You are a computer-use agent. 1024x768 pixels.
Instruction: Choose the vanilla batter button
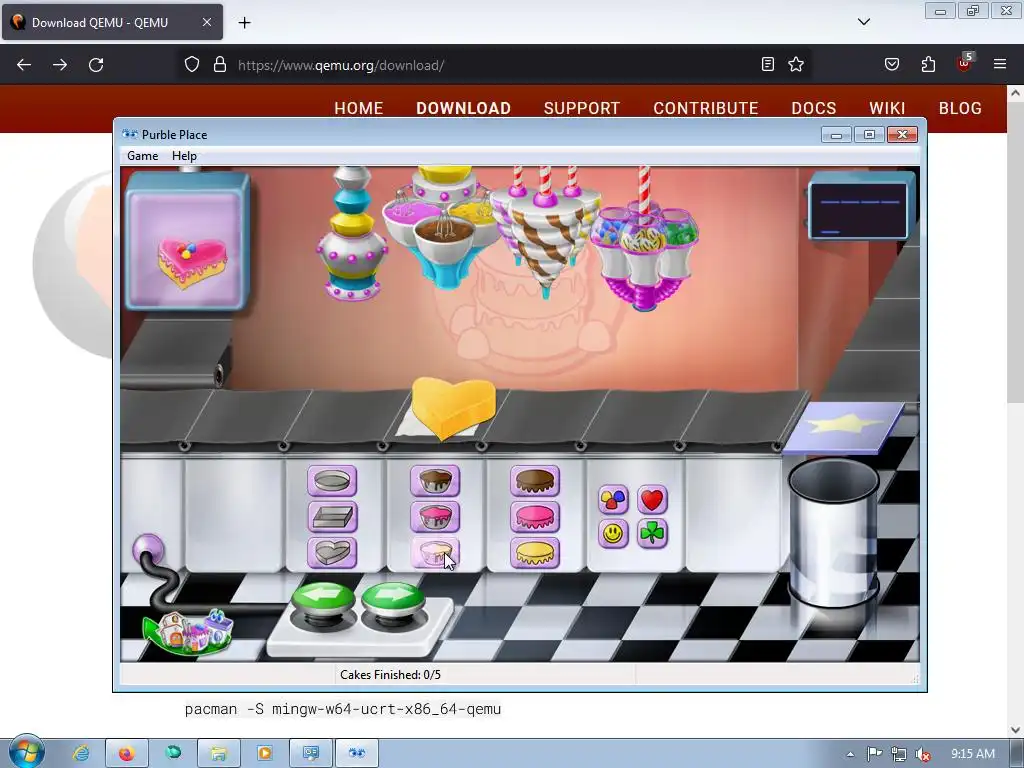[435, 552]
